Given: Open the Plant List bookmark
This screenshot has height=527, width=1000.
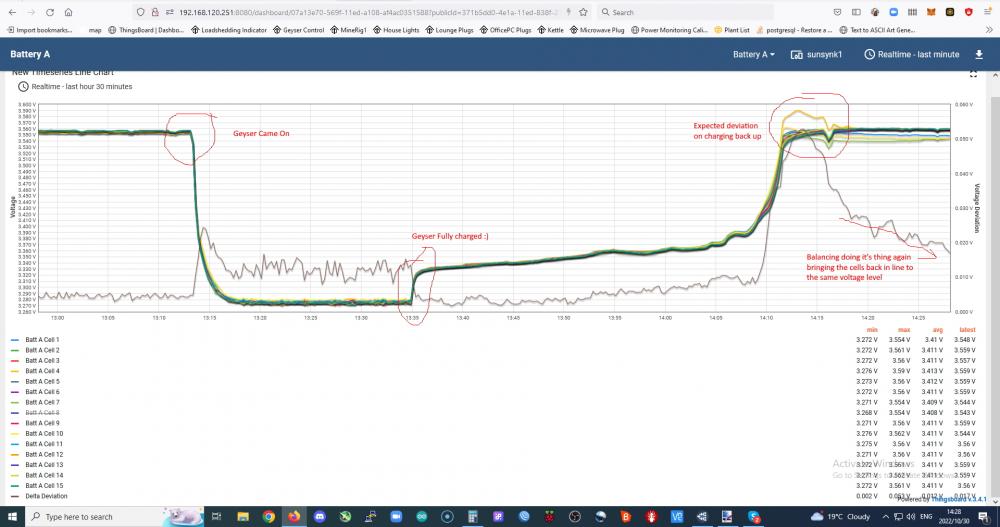Looking at the screenshot, I should pos(732,30).
